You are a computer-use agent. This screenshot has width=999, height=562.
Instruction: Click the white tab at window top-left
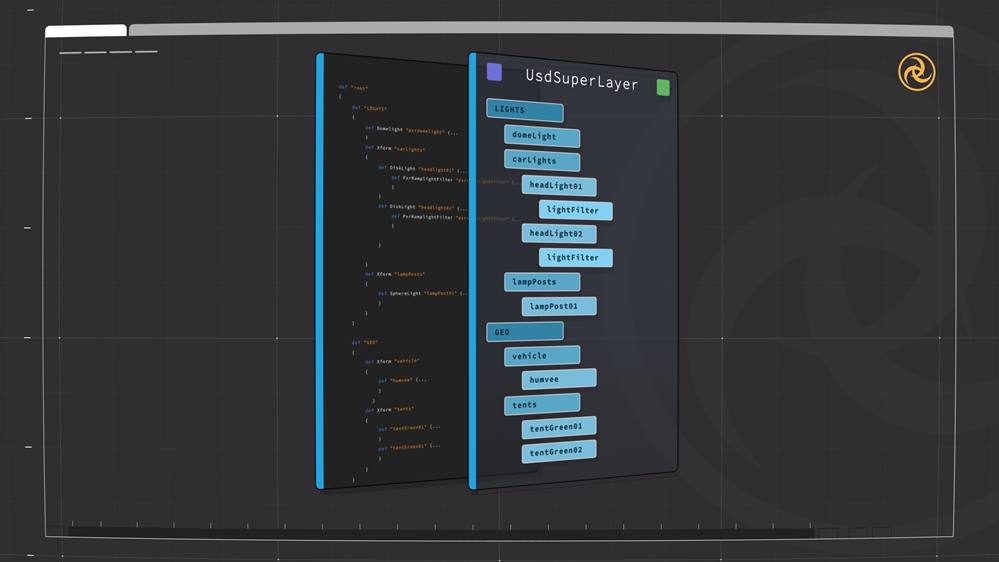pos(86,31)
